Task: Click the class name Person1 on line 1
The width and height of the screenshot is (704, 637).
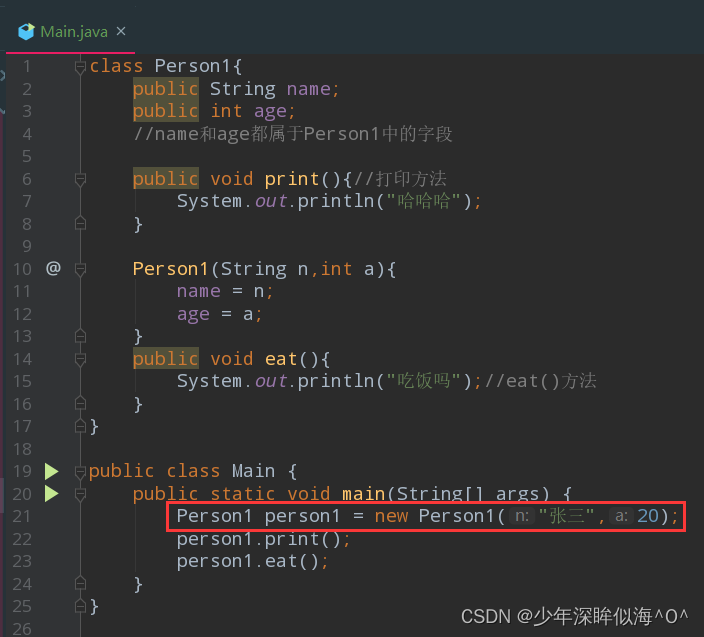Action: [x=193, y=66]
